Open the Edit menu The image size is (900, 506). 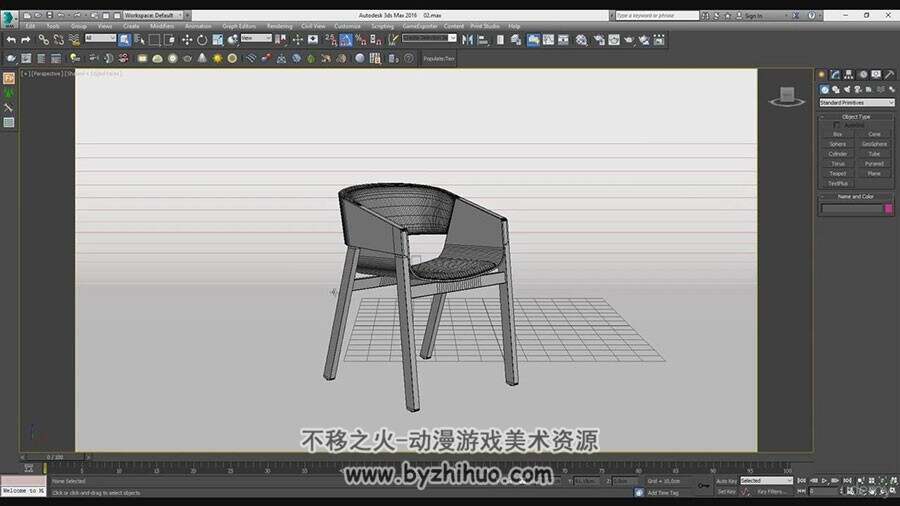pos(30,26)
